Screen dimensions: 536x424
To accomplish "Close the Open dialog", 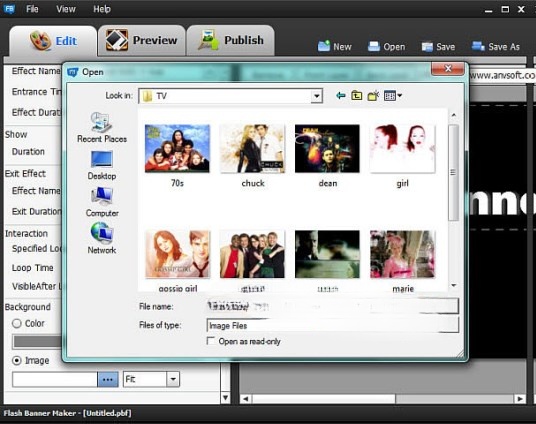I will (x=448, y=69).
